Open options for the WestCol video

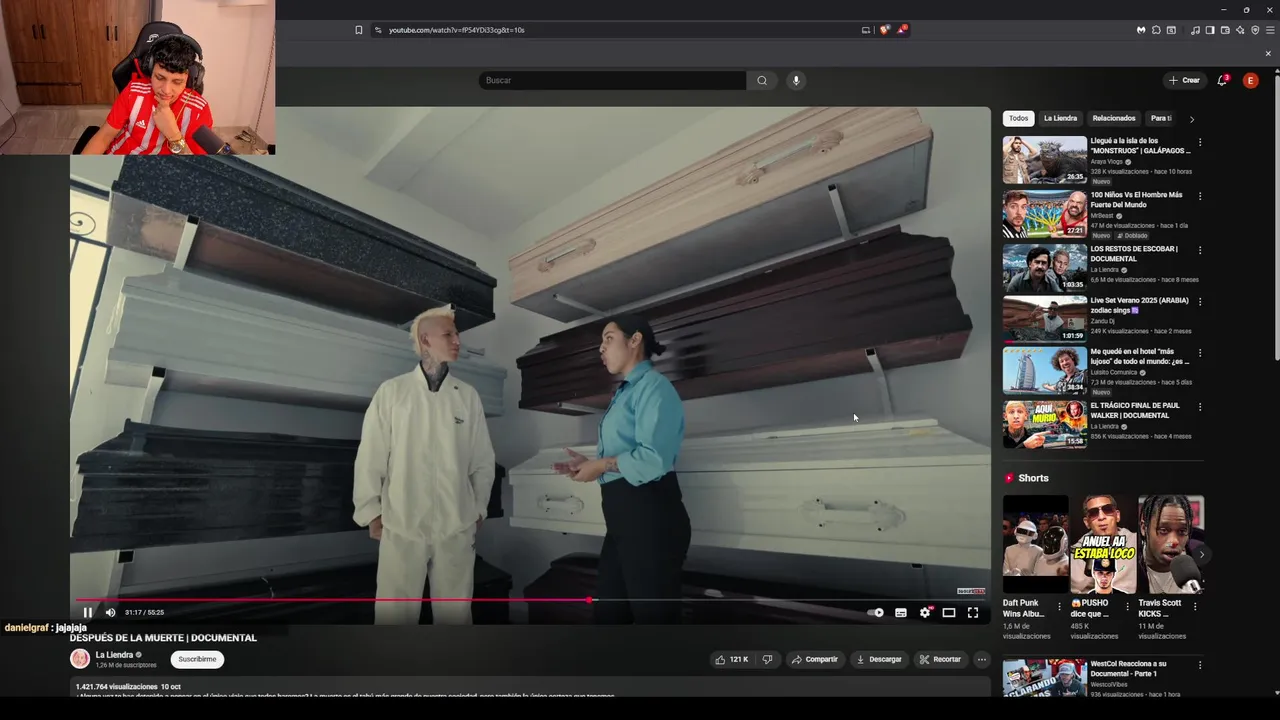[1200, 666]
